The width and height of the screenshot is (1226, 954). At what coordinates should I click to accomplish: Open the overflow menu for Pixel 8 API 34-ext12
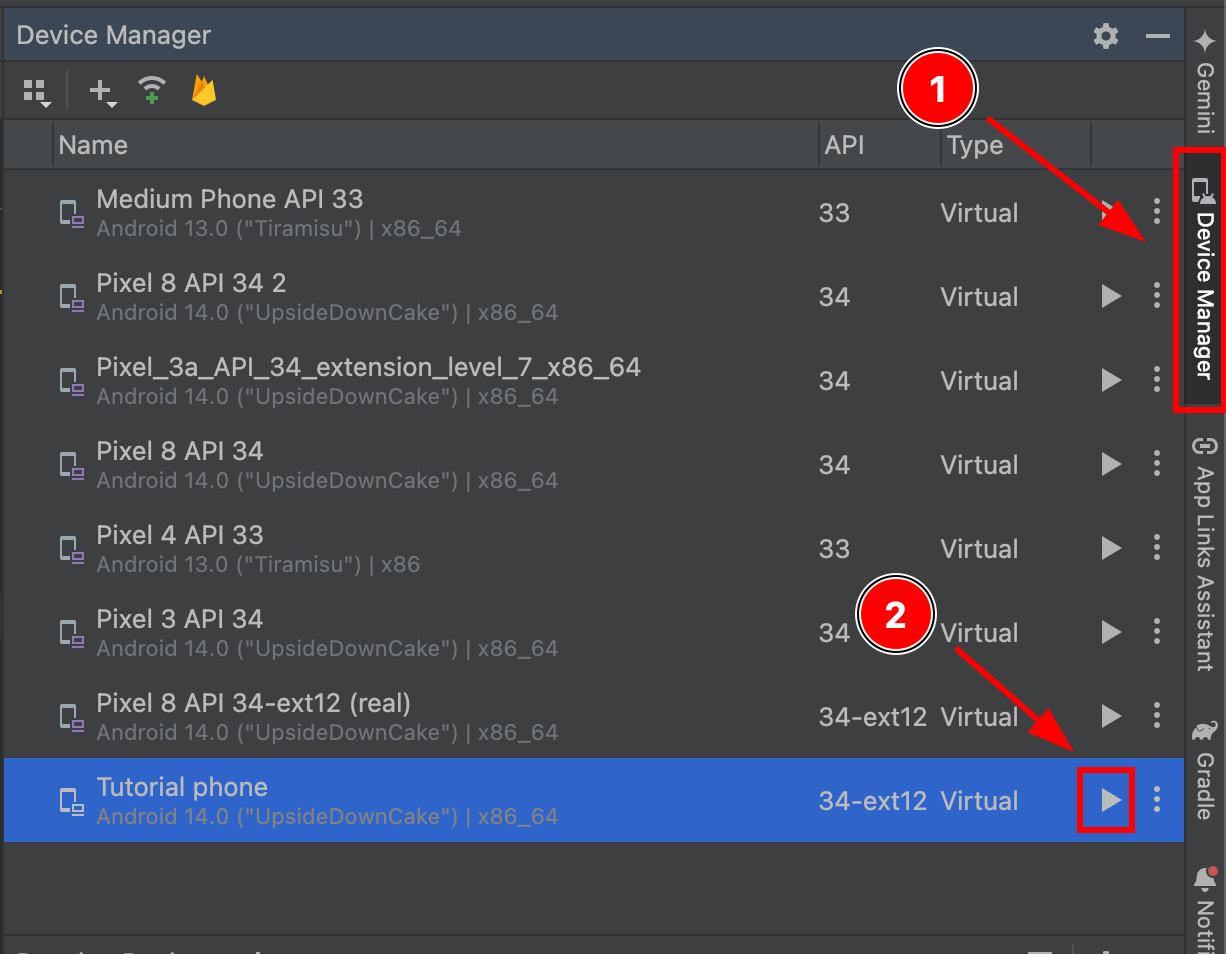click(x=1156, y=716)
